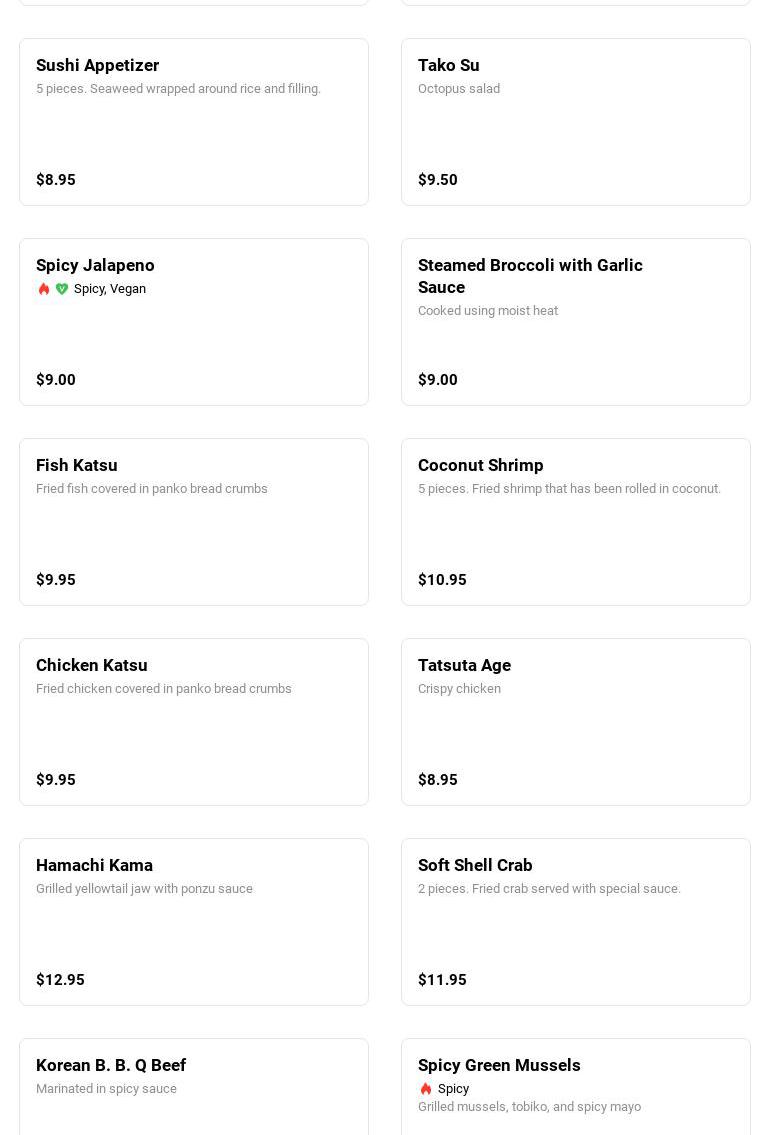This screenshot has width=770, height=1135.
Task: Click the $11.95 Soft Shell Crab price
Action: tap(442, 980)
